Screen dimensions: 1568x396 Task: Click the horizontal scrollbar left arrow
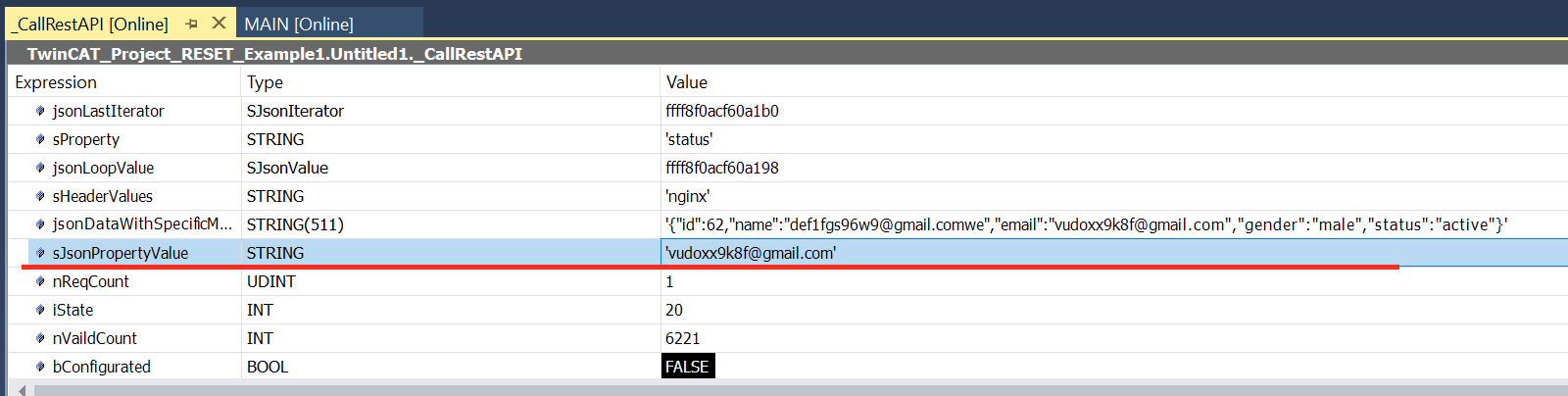pos(22,390)
